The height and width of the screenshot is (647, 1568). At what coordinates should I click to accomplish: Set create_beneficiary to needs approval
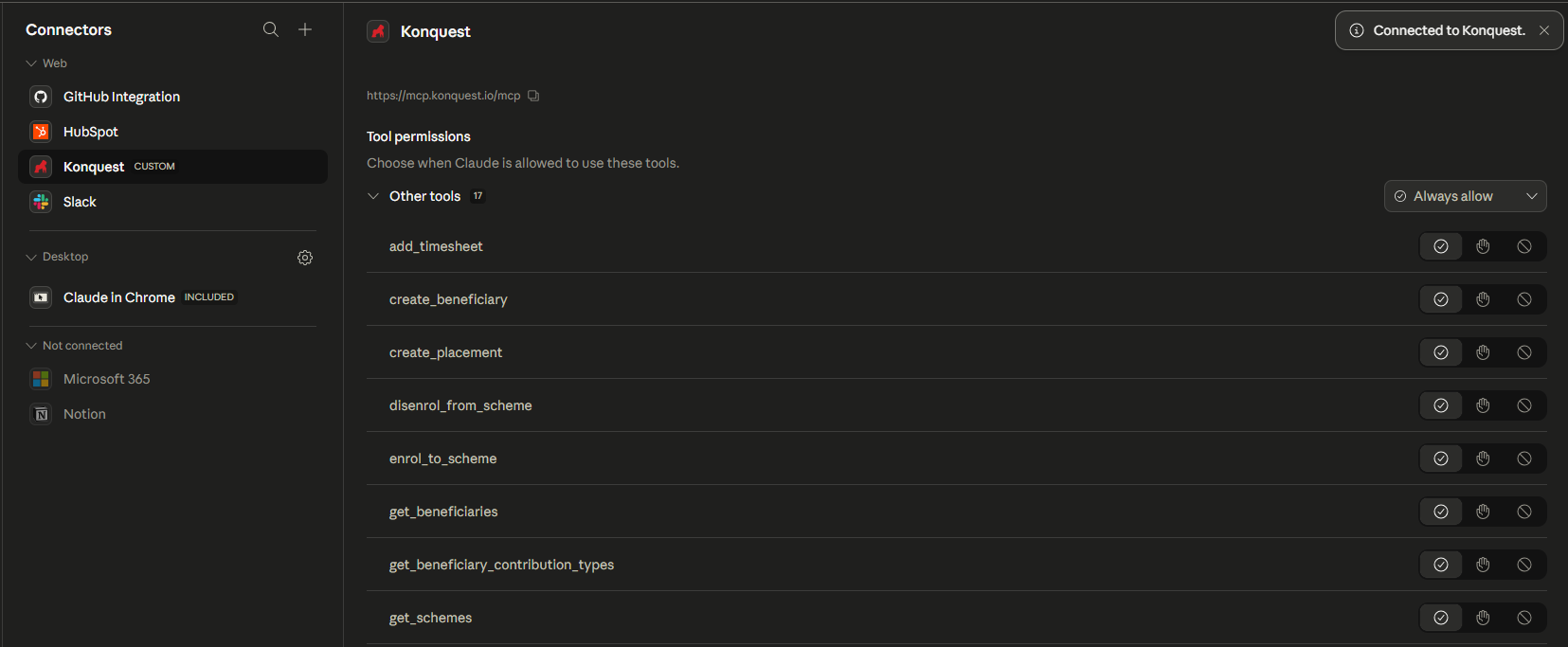coord(1483,299)
